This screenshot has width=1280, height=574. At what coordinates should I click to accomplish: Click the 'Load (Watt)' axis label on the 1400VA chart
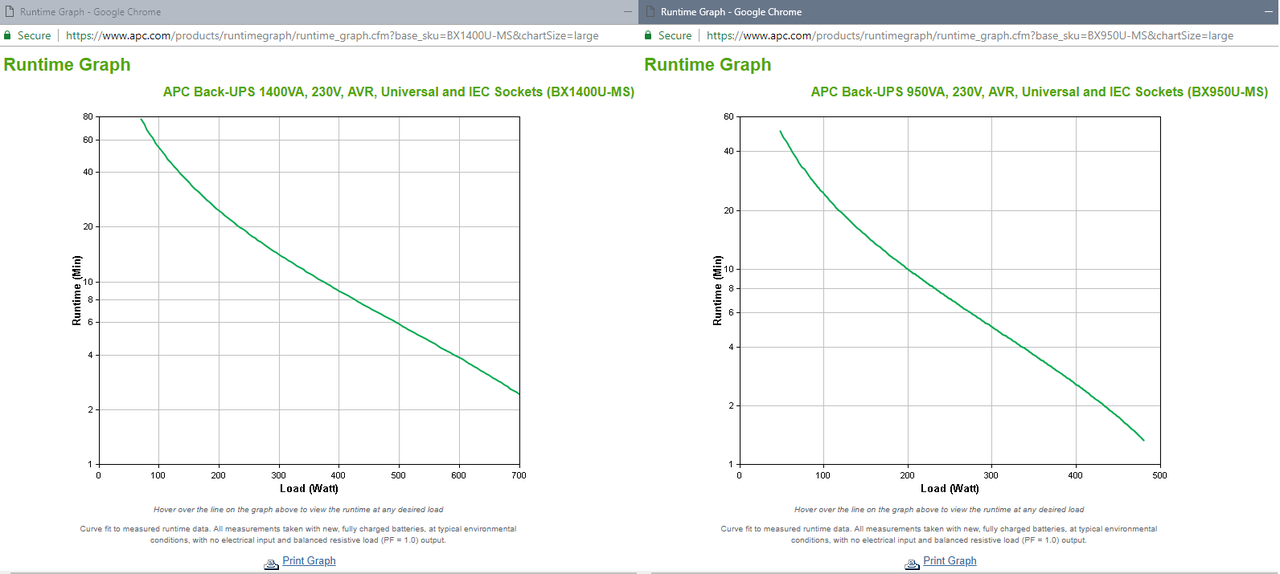pos(308,489)
